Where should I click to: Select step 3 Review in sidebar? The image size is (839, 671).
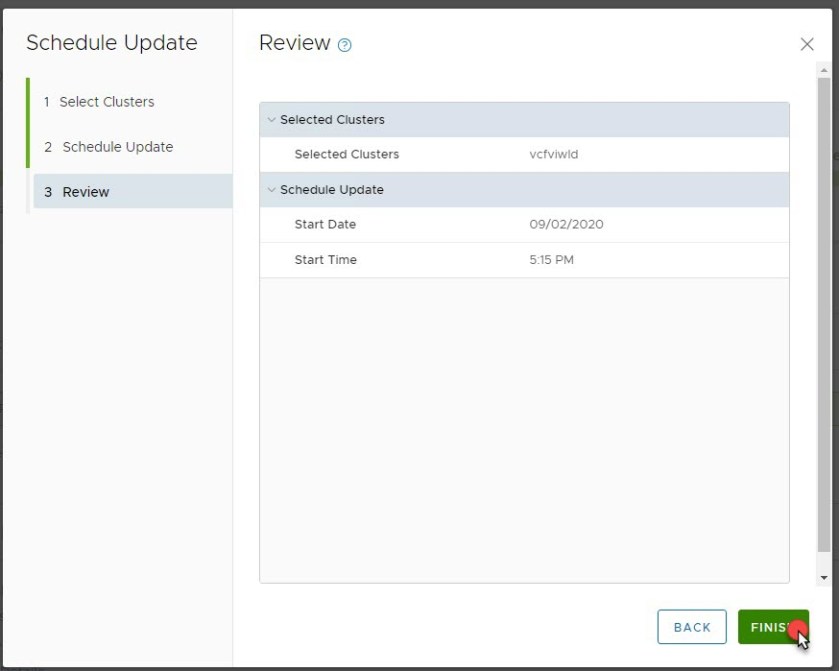click(86, 192)
